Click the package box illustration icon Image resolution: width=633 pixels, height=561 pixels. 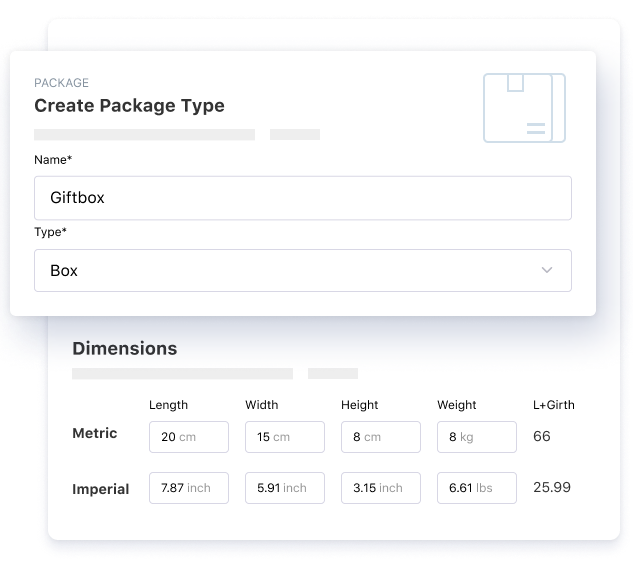point(524,108)
